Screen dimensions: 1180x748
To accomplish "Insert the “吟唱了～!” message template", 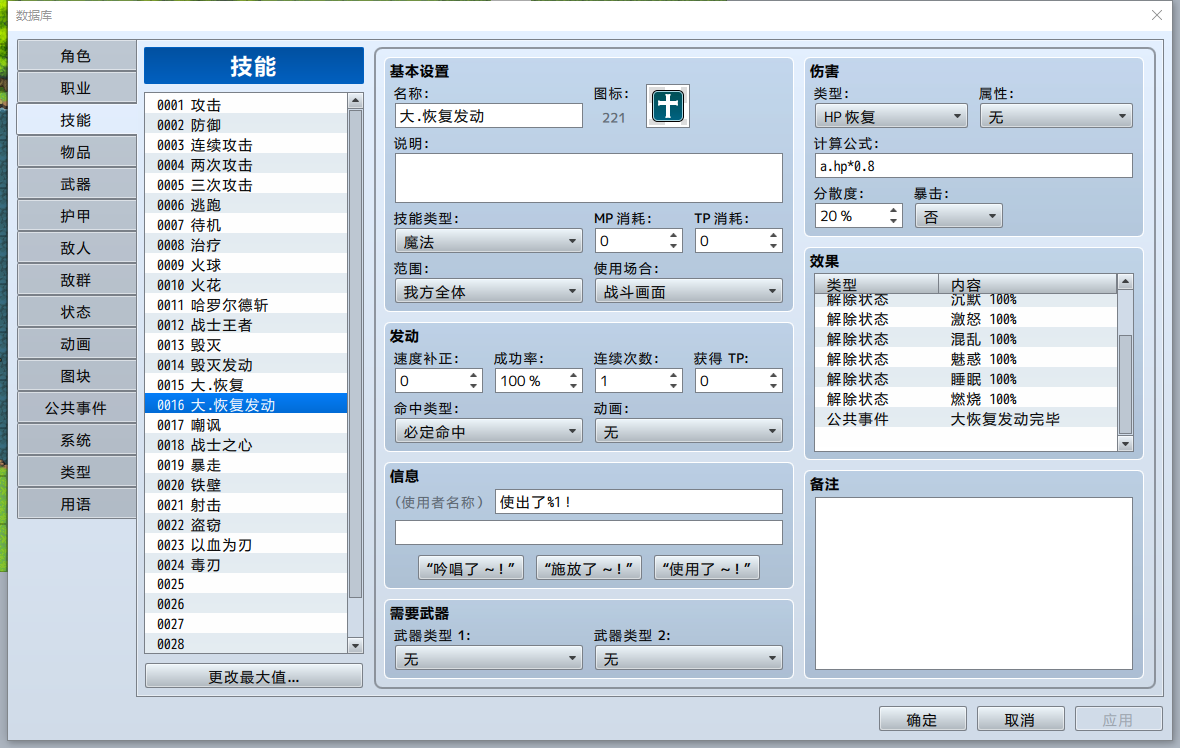I will (x=471, y=568).
